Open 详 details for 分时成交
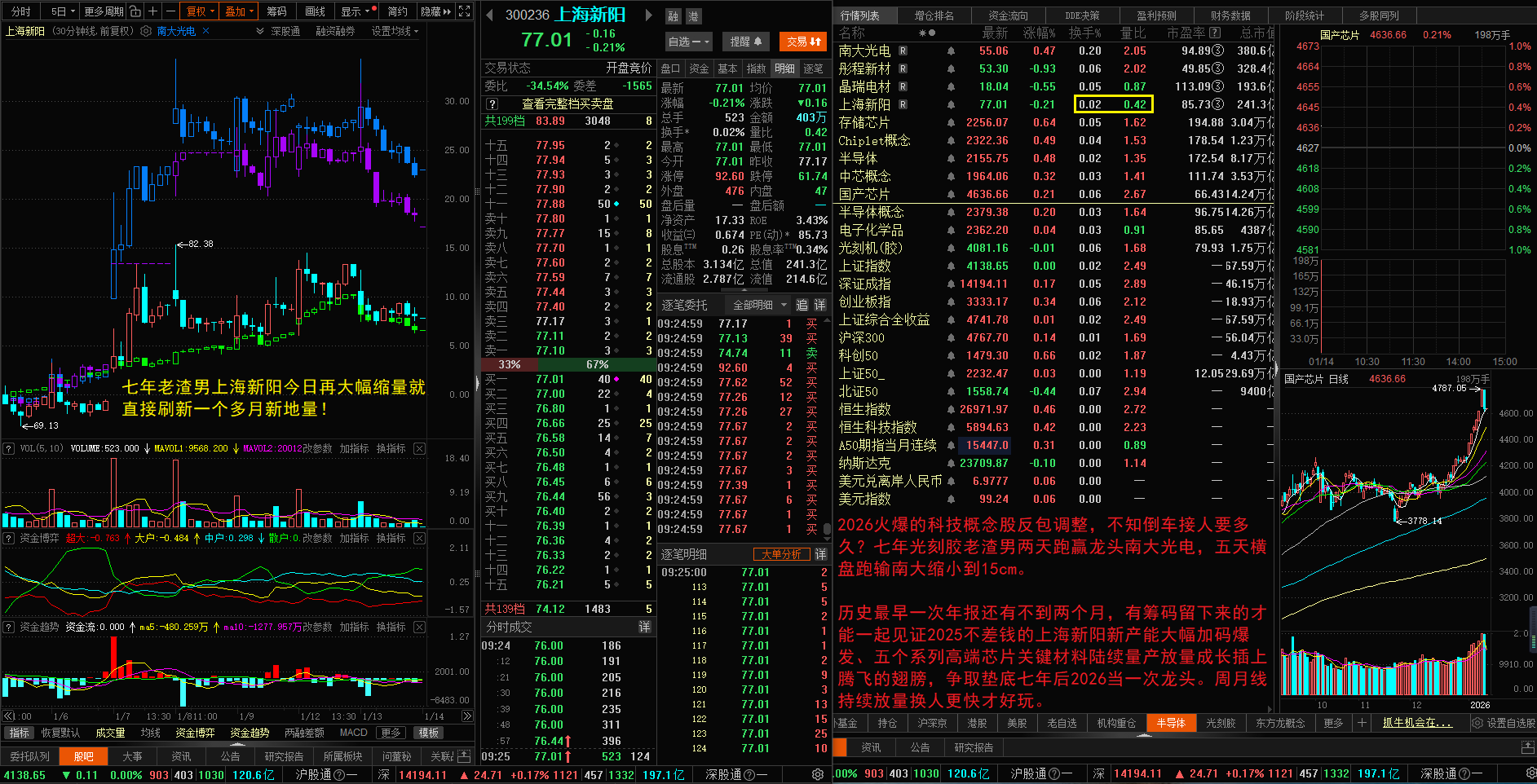Image resolution: width=1537 pixels, height=784 pixels. 644,626
